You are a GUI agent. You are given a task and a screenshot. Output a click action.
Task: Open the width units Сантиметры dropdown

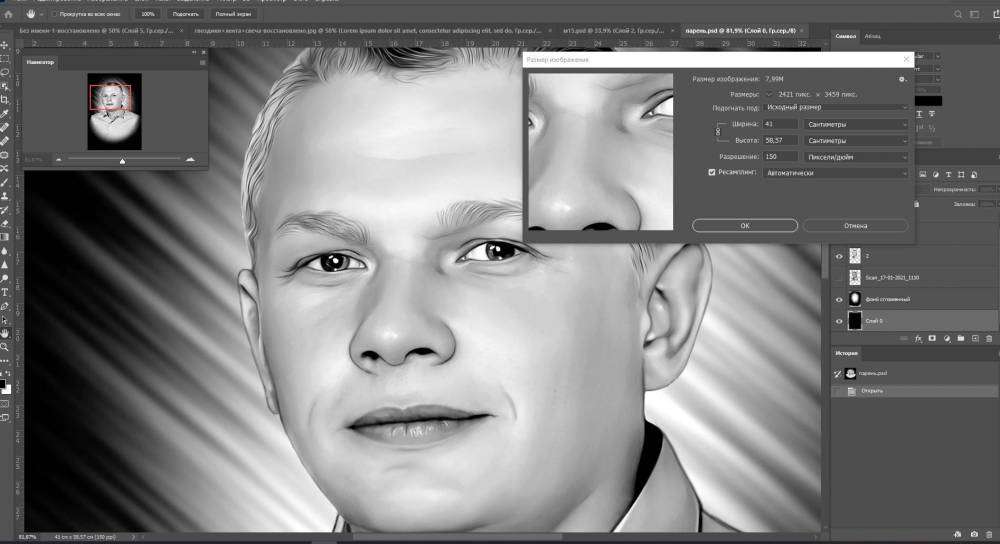[x=856, y=124]
